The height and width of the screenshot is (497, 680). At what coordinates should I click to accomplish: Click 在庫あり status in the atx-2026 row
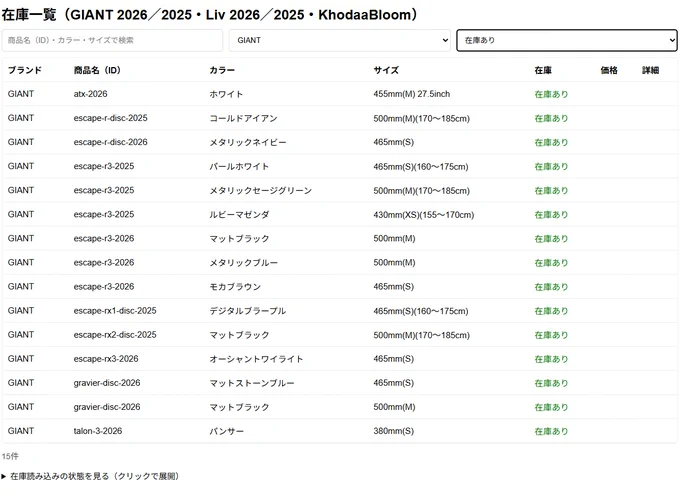point(551,94)
